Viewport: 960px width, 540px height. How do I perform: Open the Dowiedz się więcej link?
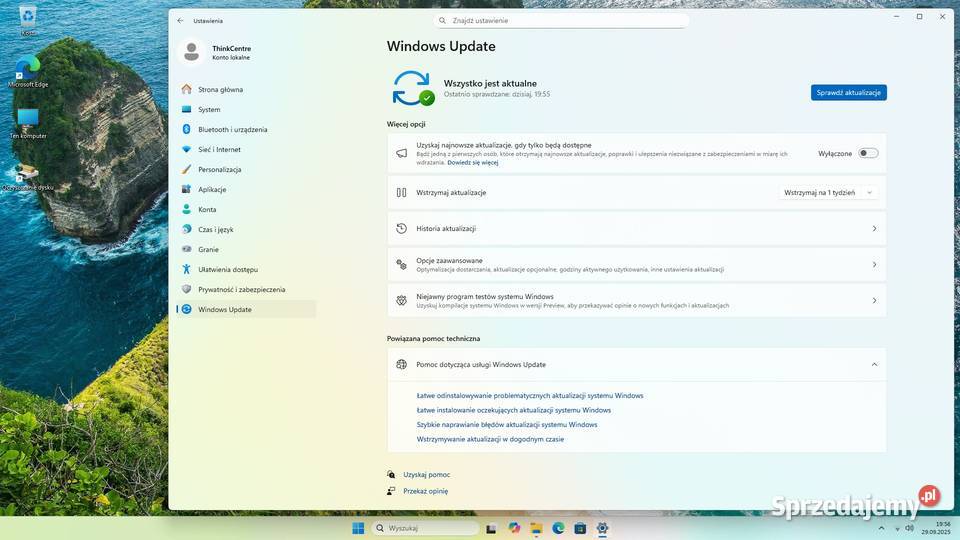click(x=473, y=162)
